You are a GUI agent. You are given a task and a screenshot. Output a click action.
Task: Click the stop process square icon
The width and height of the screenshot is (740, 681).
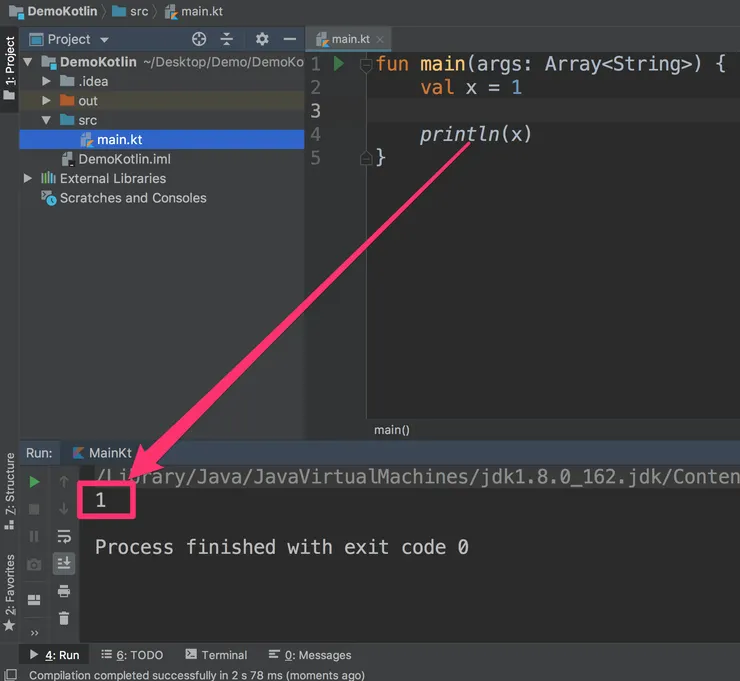pyautogui.click(x=34, y=509)
